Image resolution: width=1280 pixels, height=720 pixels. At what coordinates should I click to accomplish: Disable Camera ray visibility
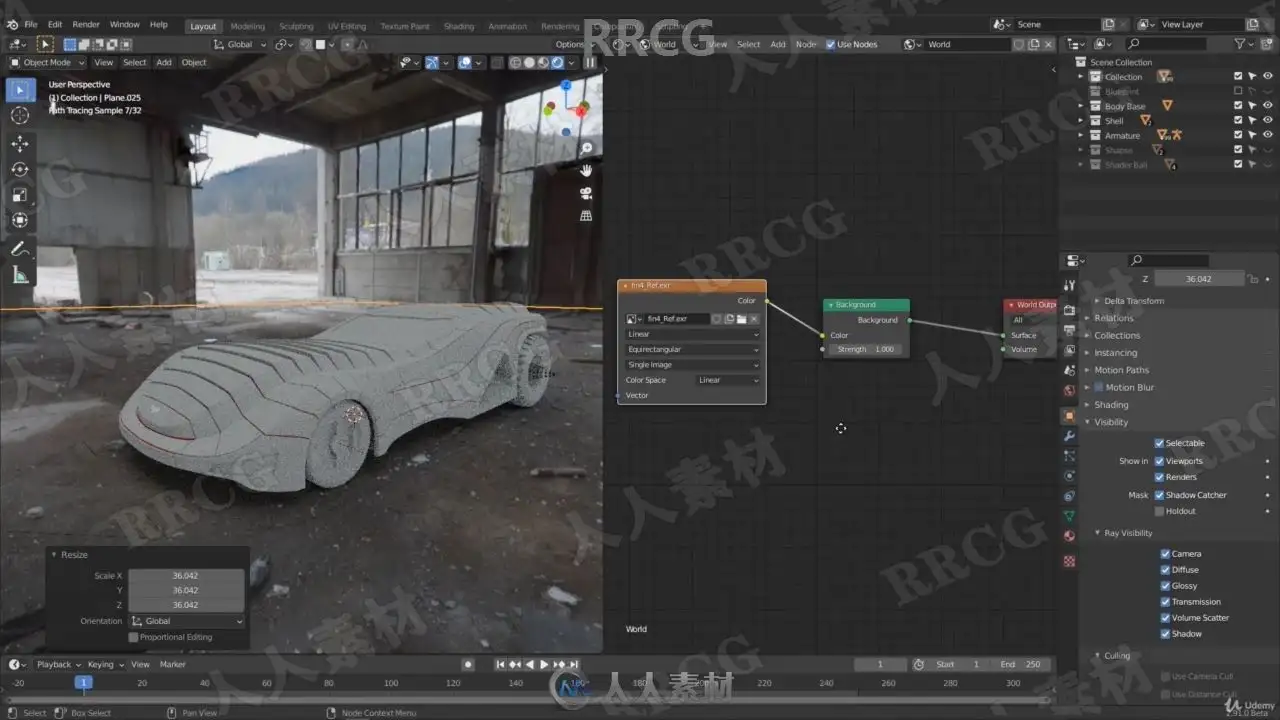[1165, 554]
